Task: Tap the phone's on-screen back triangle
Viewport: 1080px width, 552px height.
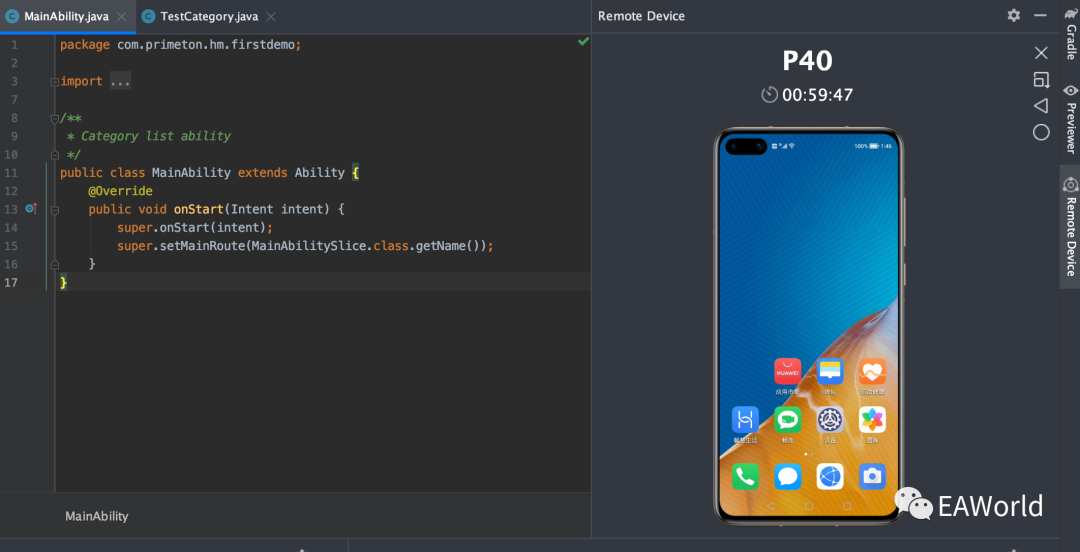Action: click(x=770, y=506)
